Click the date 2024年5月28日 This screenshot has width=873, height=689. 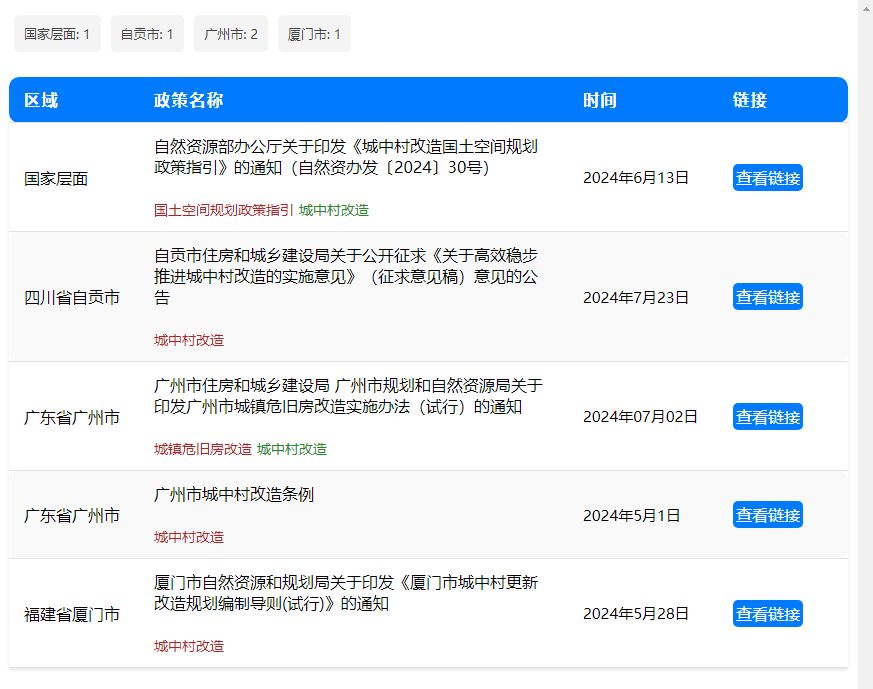[x=636, y=614]
